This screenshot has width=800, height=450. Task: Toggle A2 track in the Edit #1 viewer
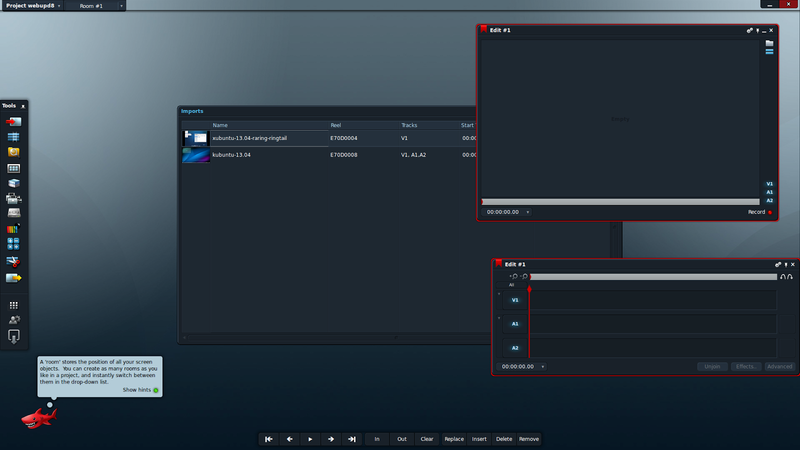tap(769, 201)
